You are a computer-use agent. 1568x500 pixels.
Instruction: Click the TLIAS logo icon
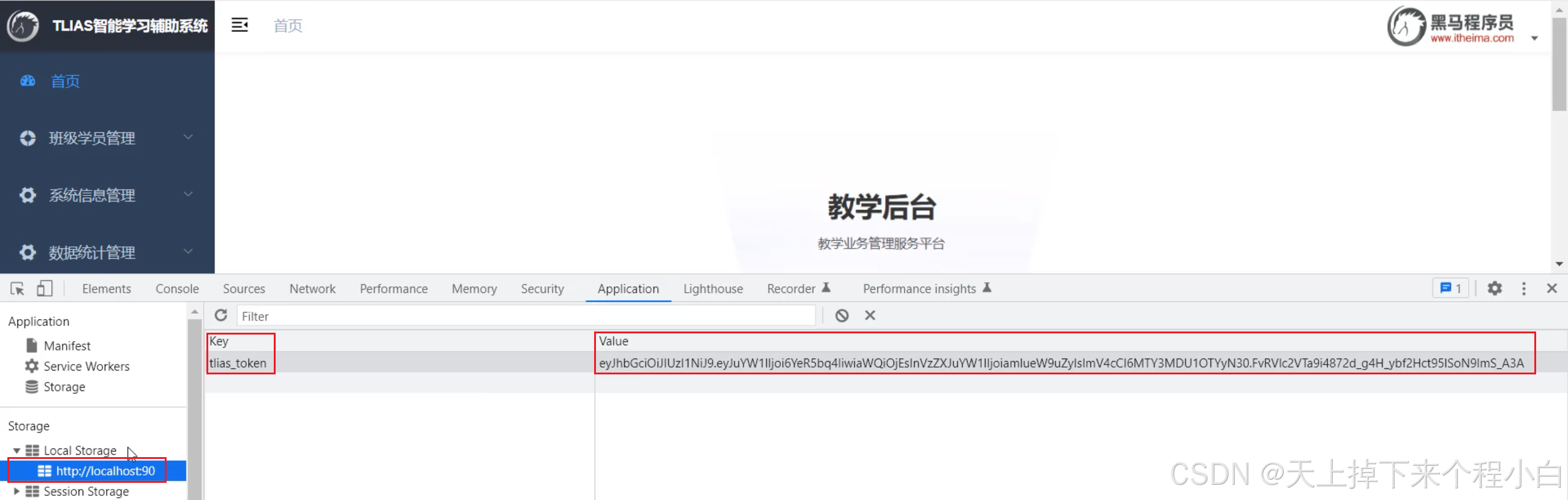point(23,26)
